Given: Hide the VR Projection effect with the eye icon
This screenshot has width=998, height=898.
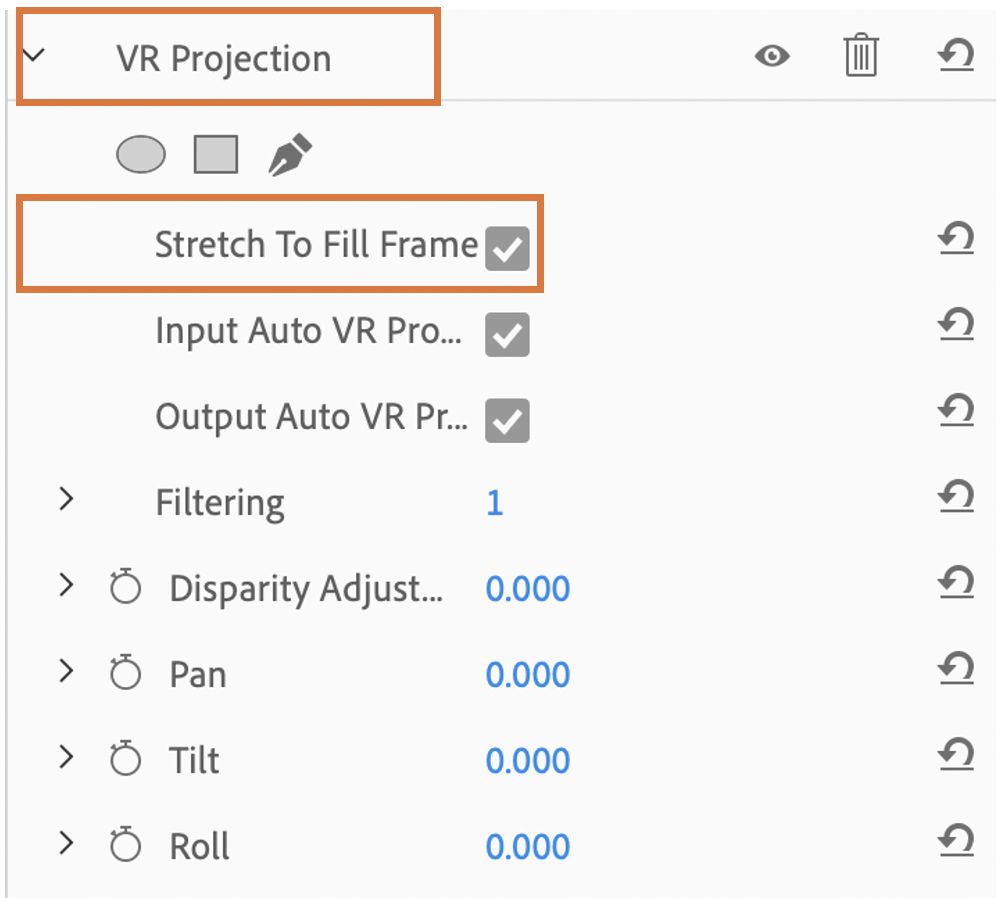Looking at the screenshot, I should [771, 56].
